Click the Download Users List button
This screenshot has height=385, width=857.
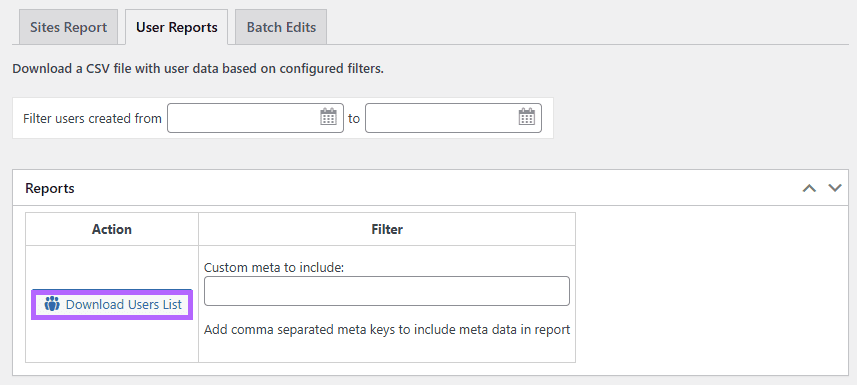[x=112, y=304]
